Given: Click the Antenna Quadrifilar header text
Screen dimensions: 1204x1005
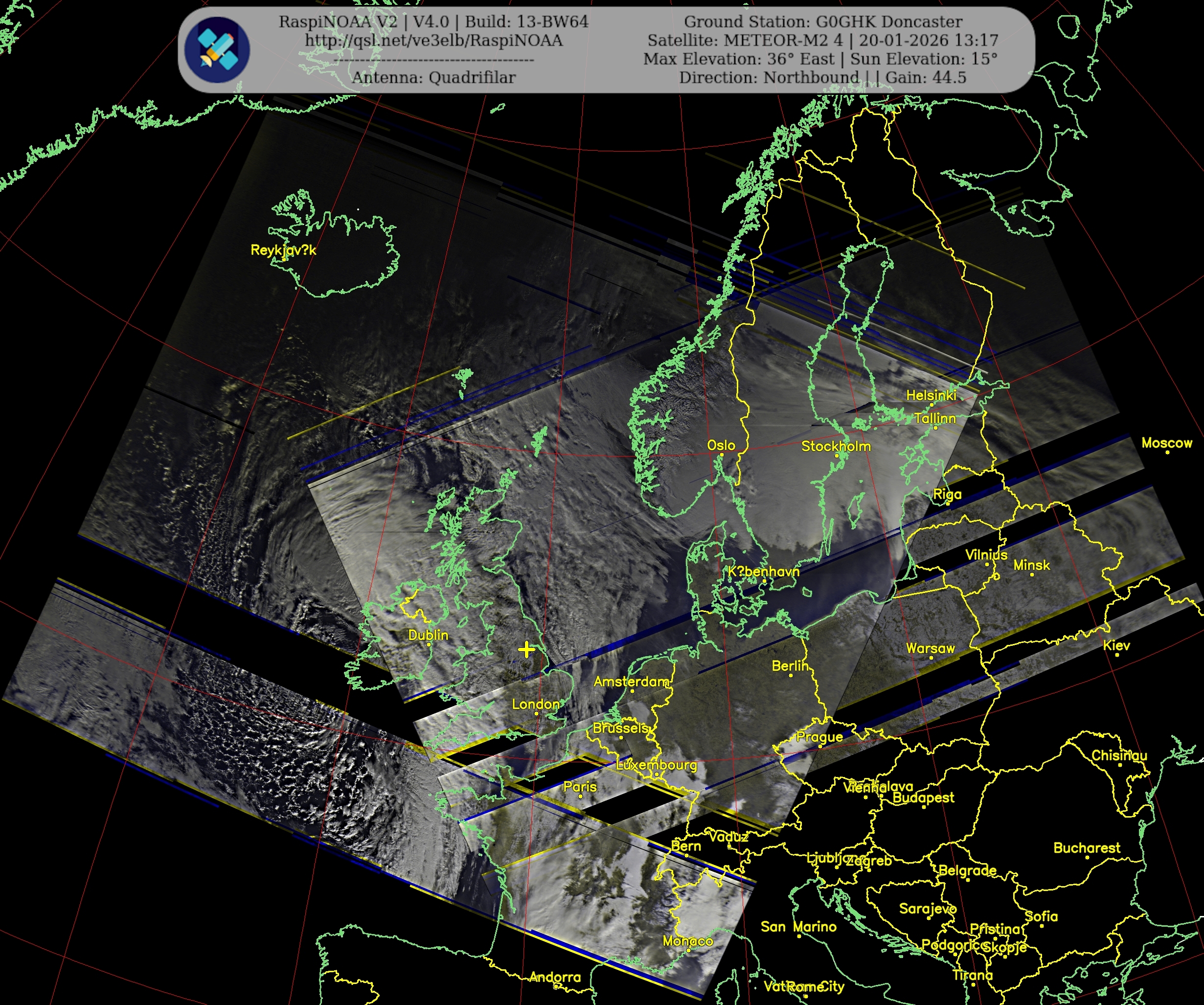Looking at the screenshot, I should [x=433, y=77].
